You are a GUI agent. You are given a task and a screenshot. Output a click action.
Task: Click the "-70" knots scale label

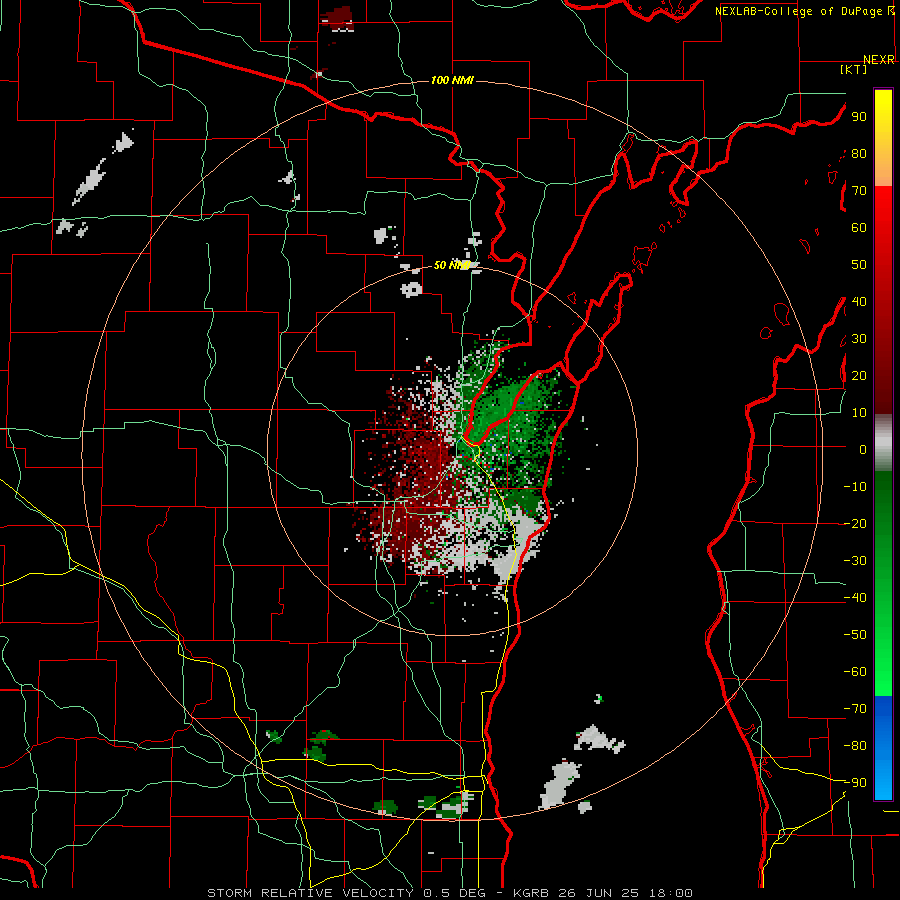click(x=855, y=708)
